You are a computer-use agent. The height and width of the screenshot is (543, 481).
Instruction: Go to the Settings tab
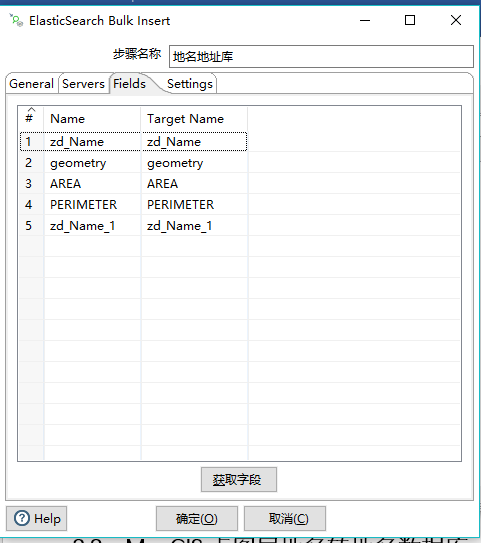[190, 84]
